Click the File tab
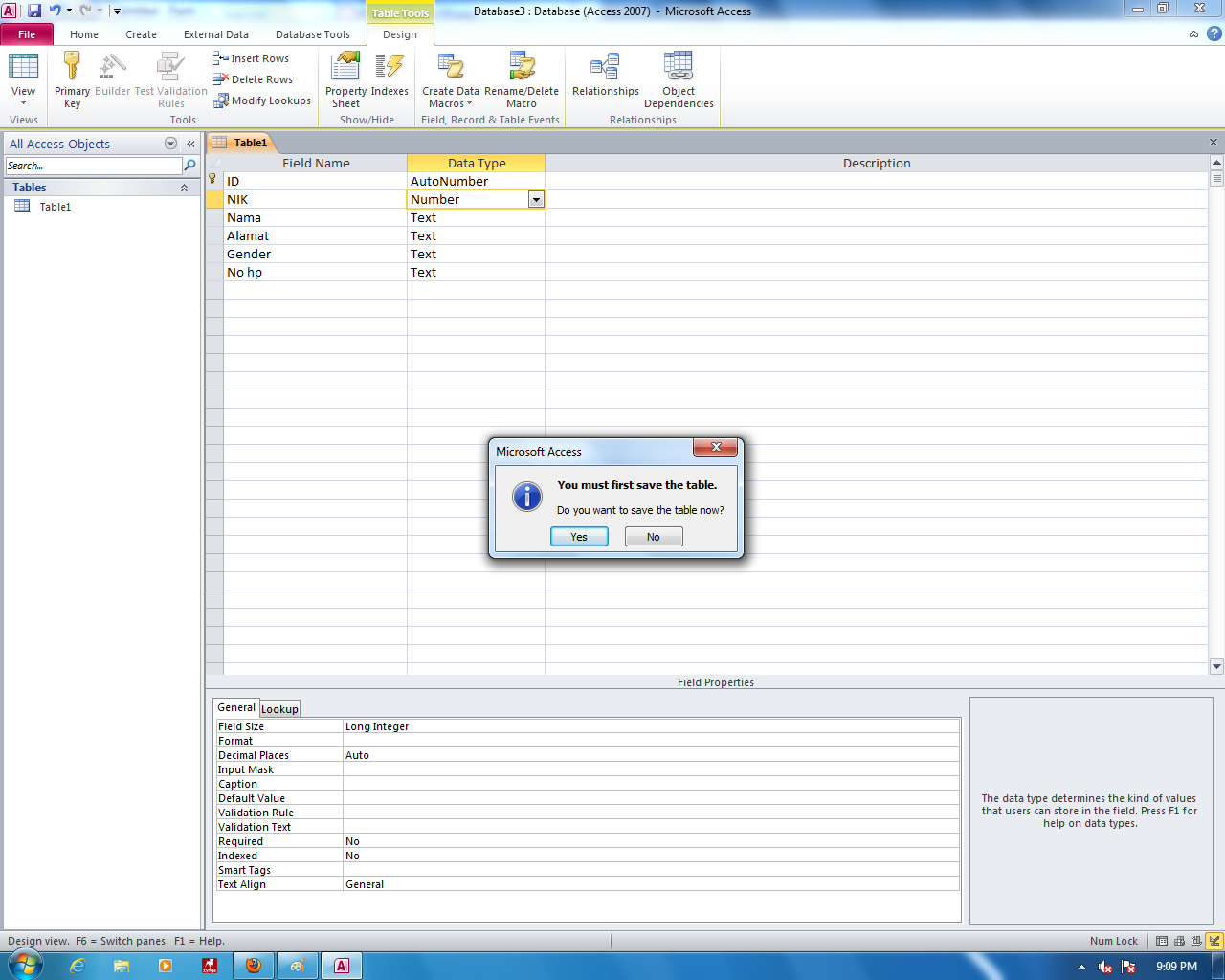 pyautogui.click(x=27, y=34)
